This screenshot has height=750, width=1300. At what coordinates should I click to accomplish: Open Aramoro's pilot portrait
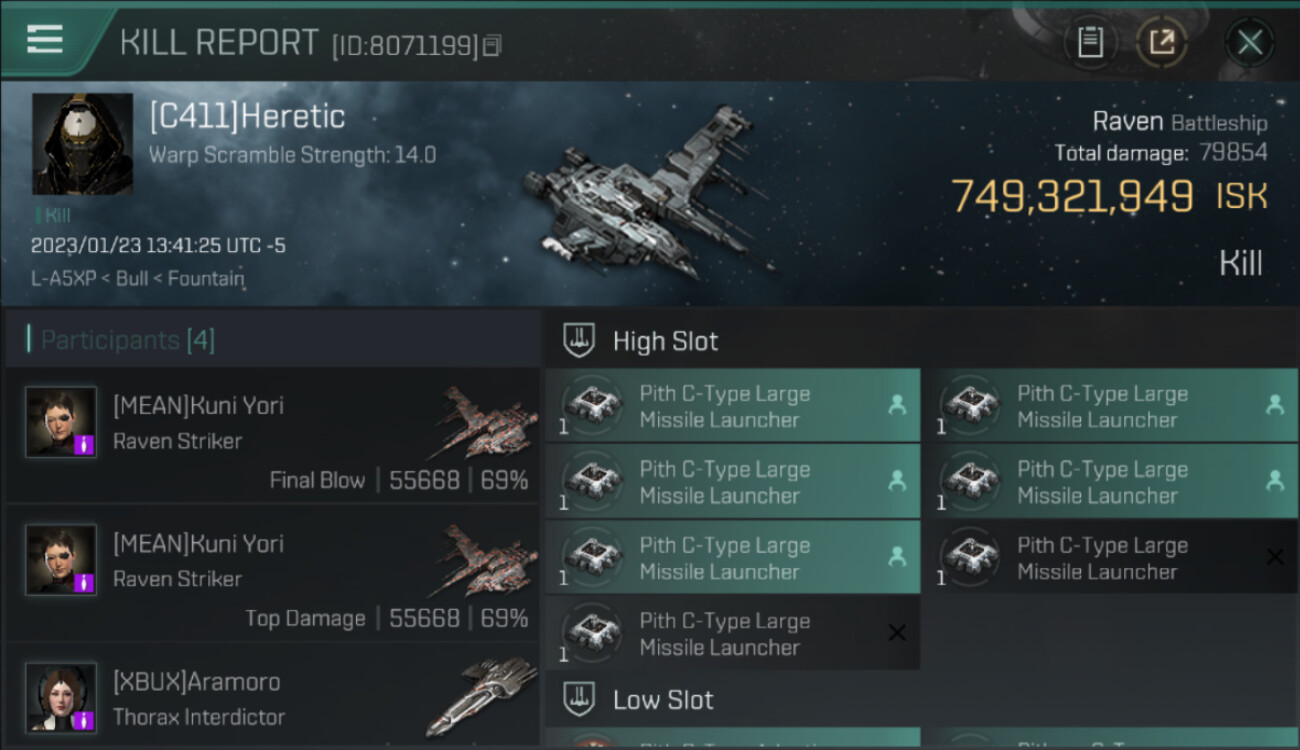pyautogui.click(x=61, y=697)
